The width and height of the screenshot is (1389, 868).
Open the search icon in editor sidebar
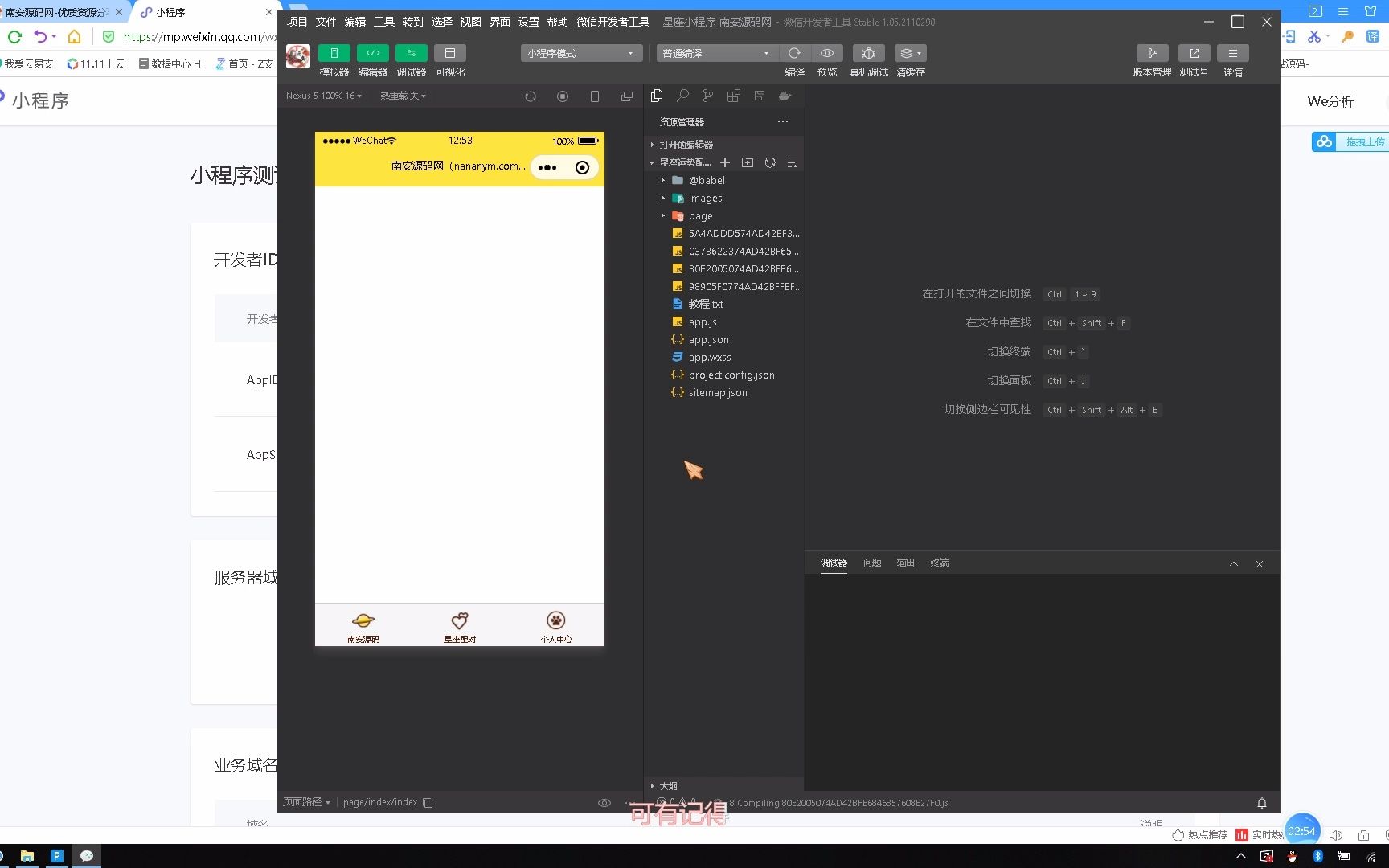[x=682, y=96]
